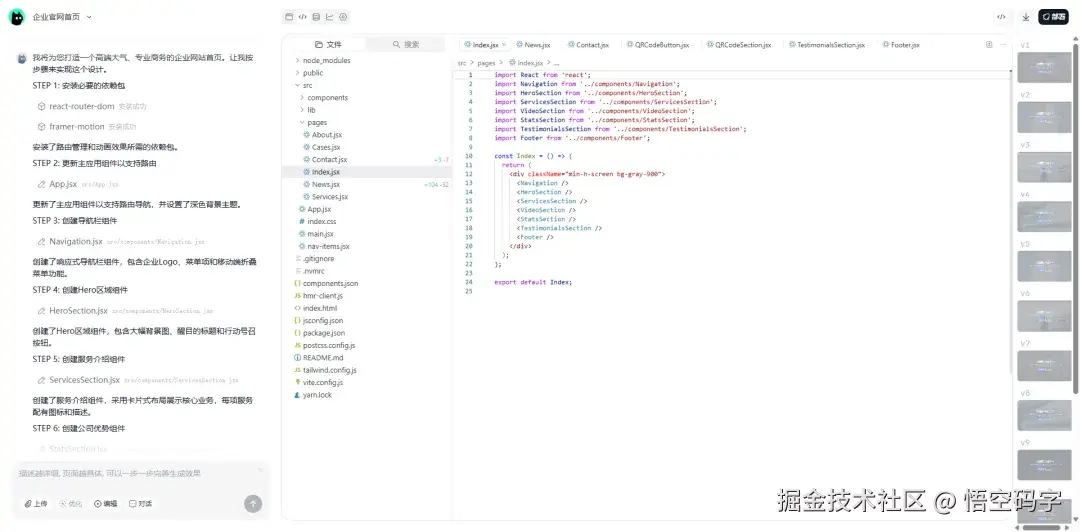1080x532 pixels.
Task: Select the 对话 chat mode button
Action: [141, 504]
